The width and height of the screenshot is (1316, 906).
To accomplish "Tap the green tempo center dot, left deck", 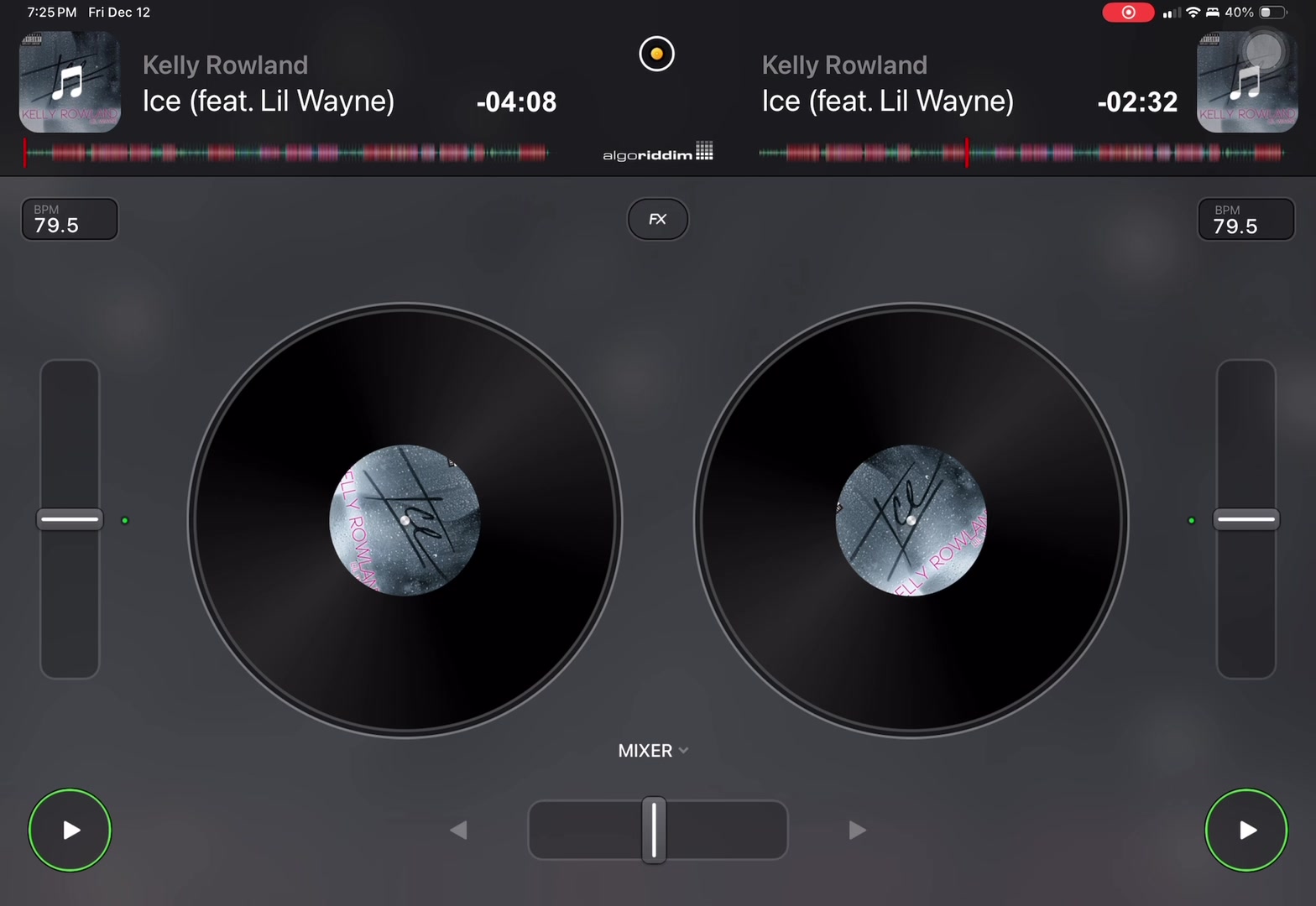I will pos(125,520).
